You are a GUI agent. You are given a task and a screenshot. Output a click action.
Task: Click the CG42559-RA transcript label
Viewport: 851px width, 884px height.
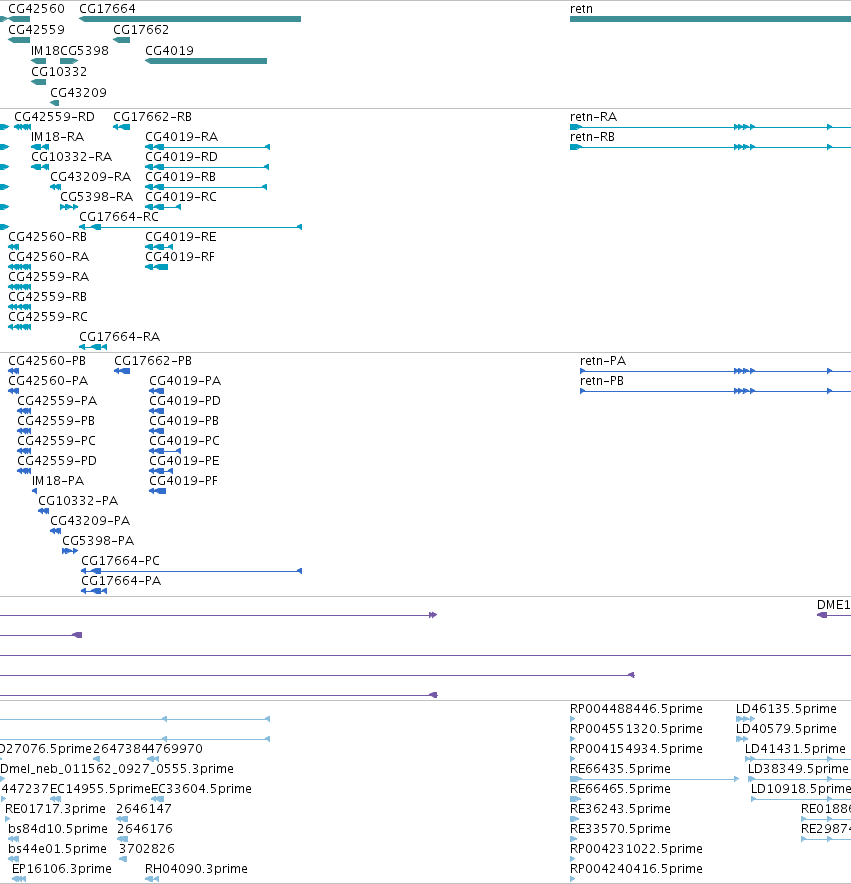48,277
